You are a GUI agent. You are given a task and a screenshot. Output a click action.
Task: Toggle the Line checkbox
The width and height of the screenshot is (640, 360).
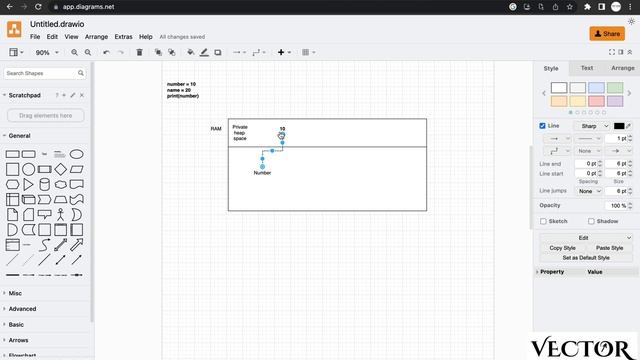542,126
